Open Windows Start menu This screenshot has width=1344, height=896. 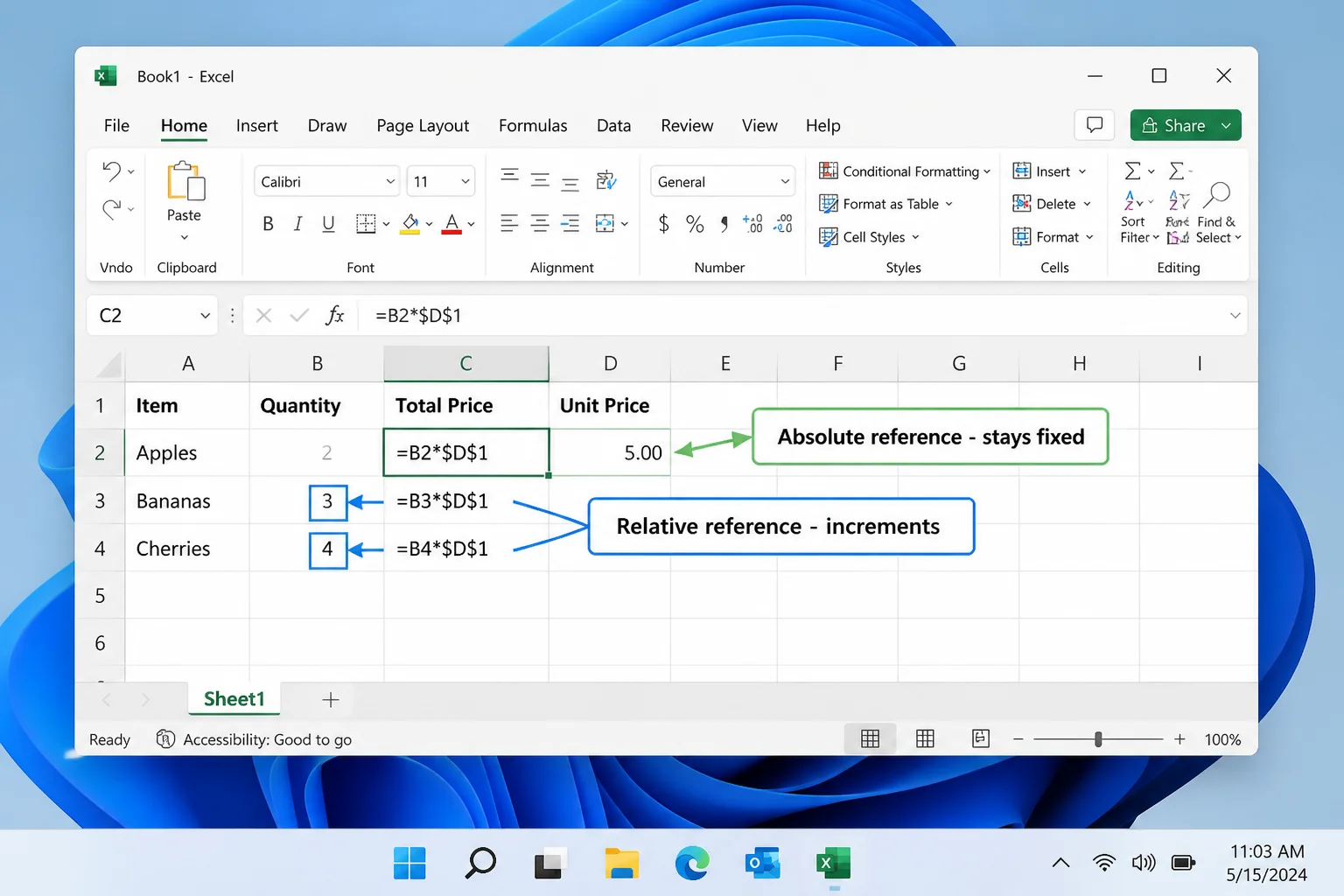[x=409, y=864]
